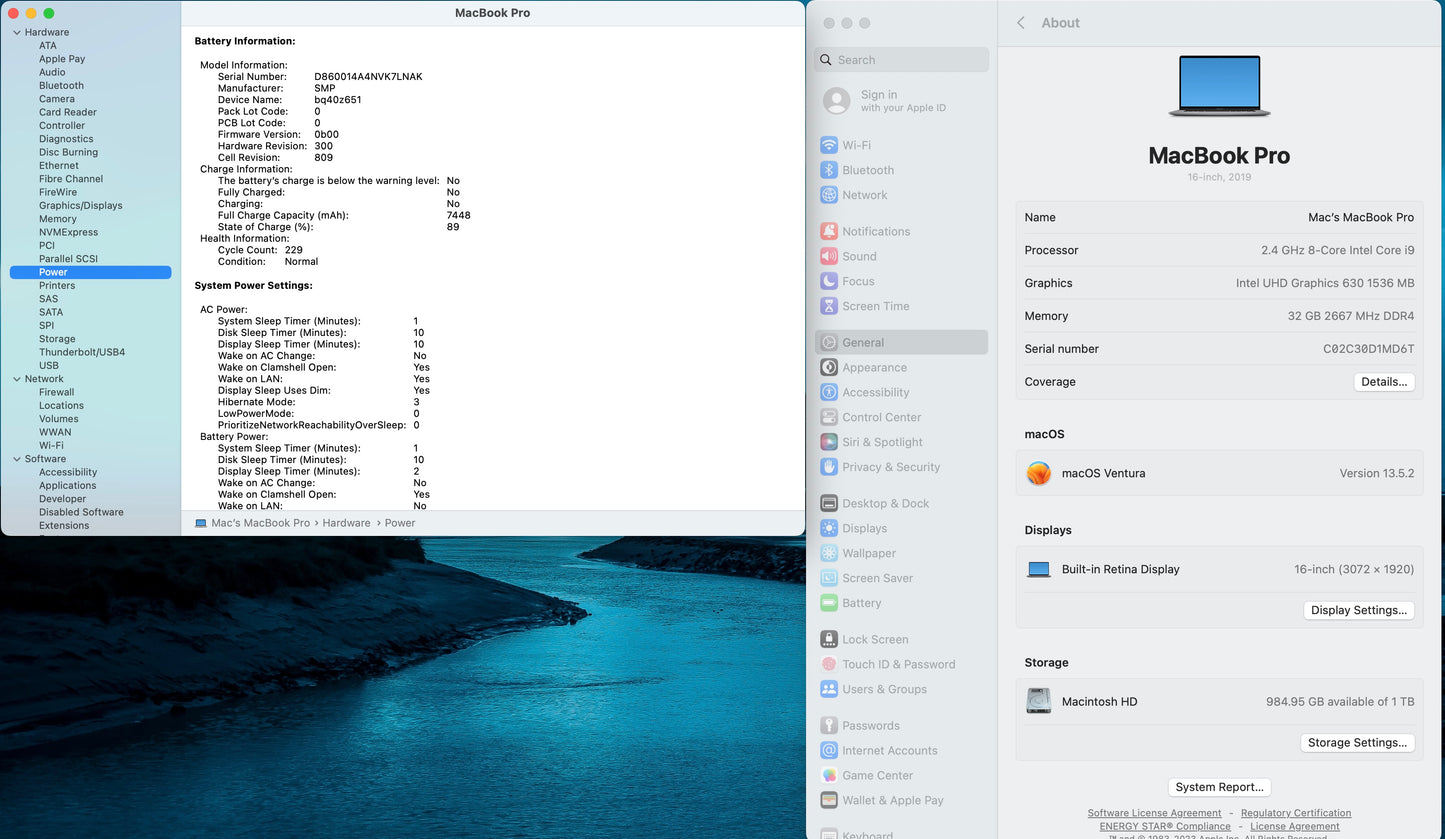This screenshot has width=1445, height=839.
Task: Click the General gear icon
Action: click(828, 342)
